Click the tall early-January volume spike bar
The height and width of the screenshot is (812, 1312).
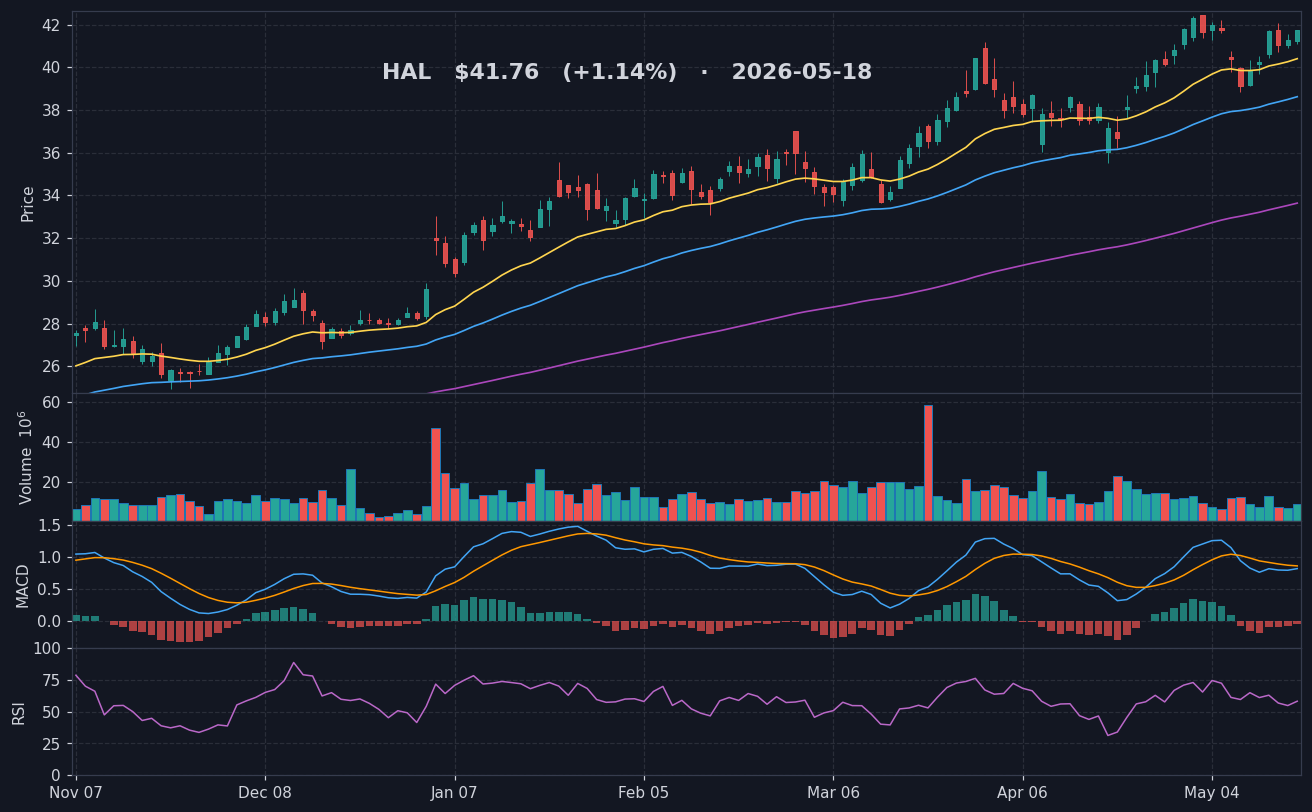click(x=436, y=475)
